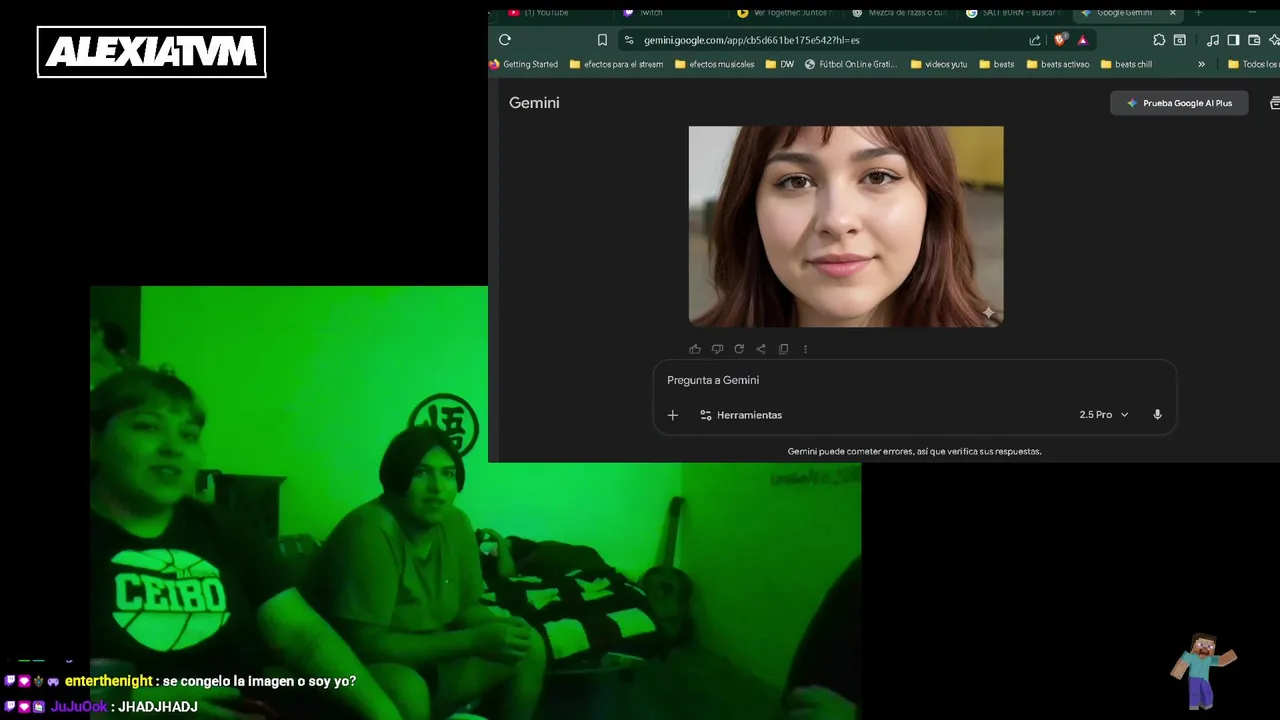Image resolution: width=1280 pixels, height=720 pixels.
Task: Like the Gemini response with thumbs up
Action: (695, 349)
